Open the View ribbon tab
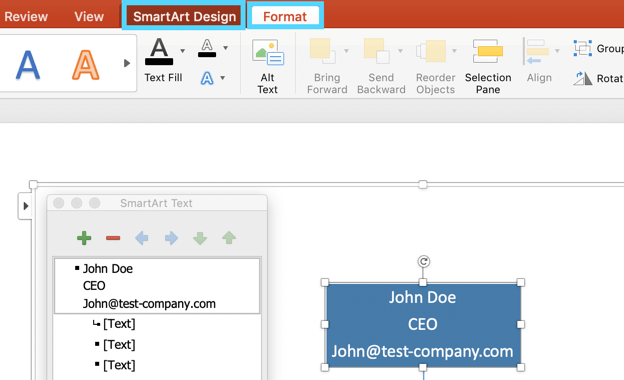624x380 pixels. [89, 17]
